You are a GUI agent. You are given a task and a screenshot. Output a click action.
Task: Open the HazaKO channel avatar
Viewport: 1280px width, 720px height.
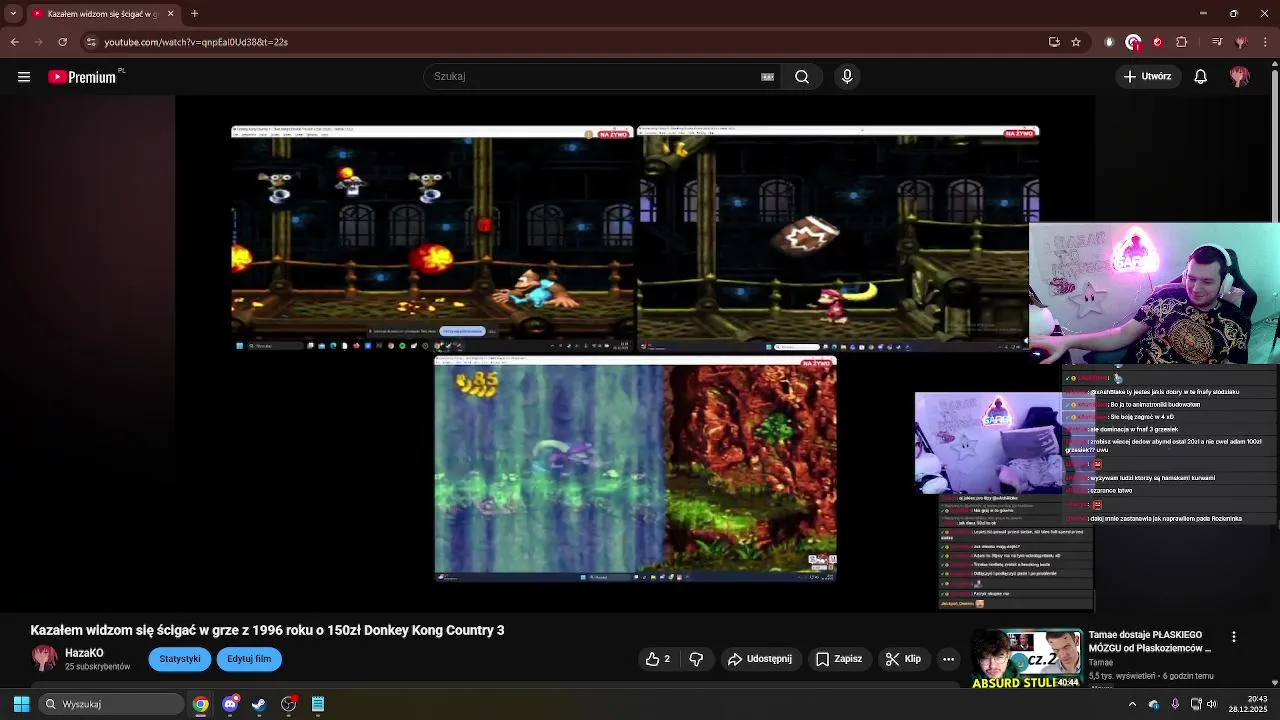point(44,659)
